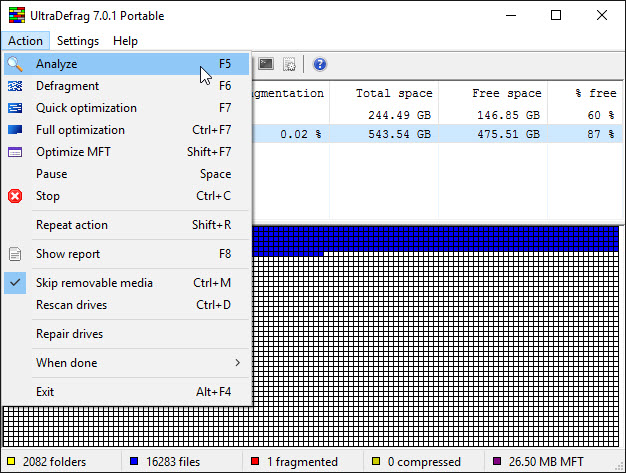
Task: Minimize the UltraDefrag window
Action: [511, 16]
